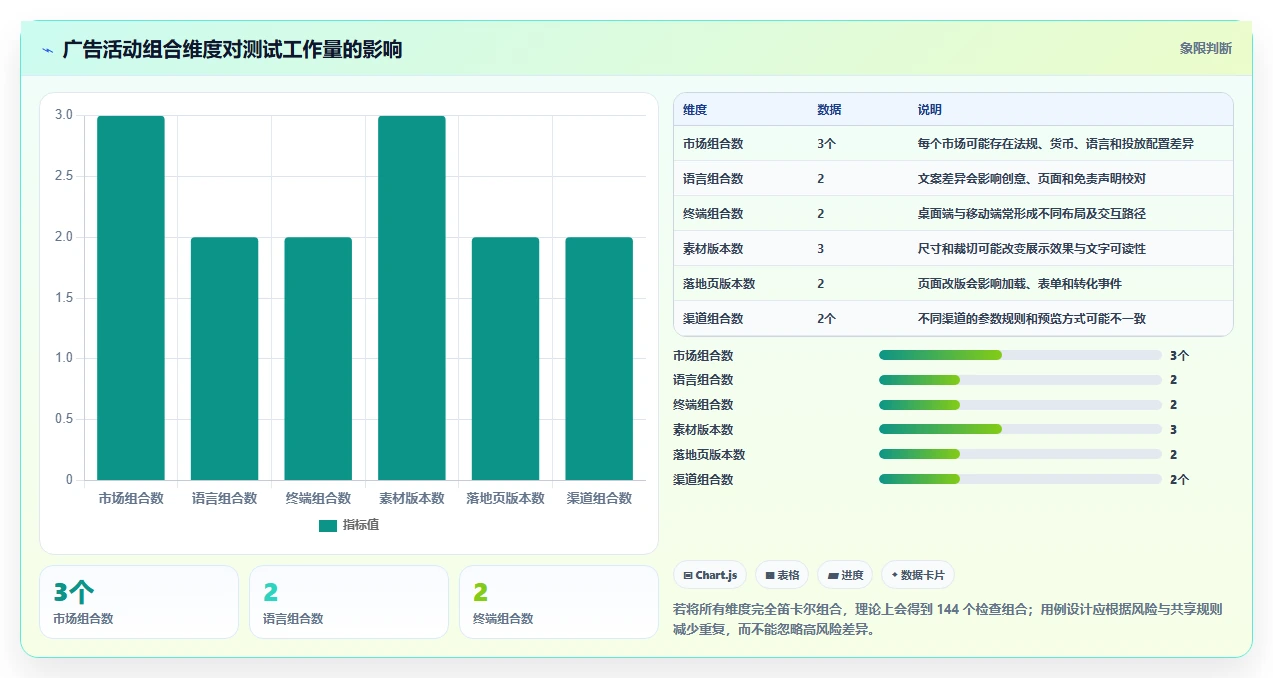Viewport: 1273px width, 678px height.
Task: Select the 语言组合数 bar in the chart
Action: point(225,359)
